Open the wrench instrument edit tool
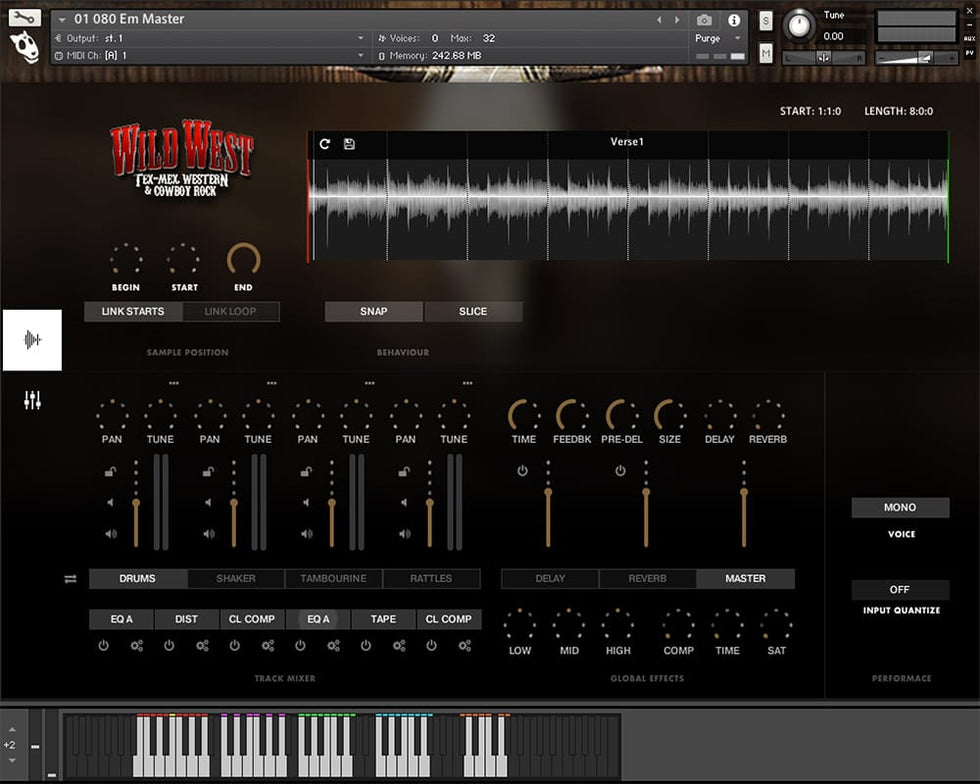 [25, 18]
